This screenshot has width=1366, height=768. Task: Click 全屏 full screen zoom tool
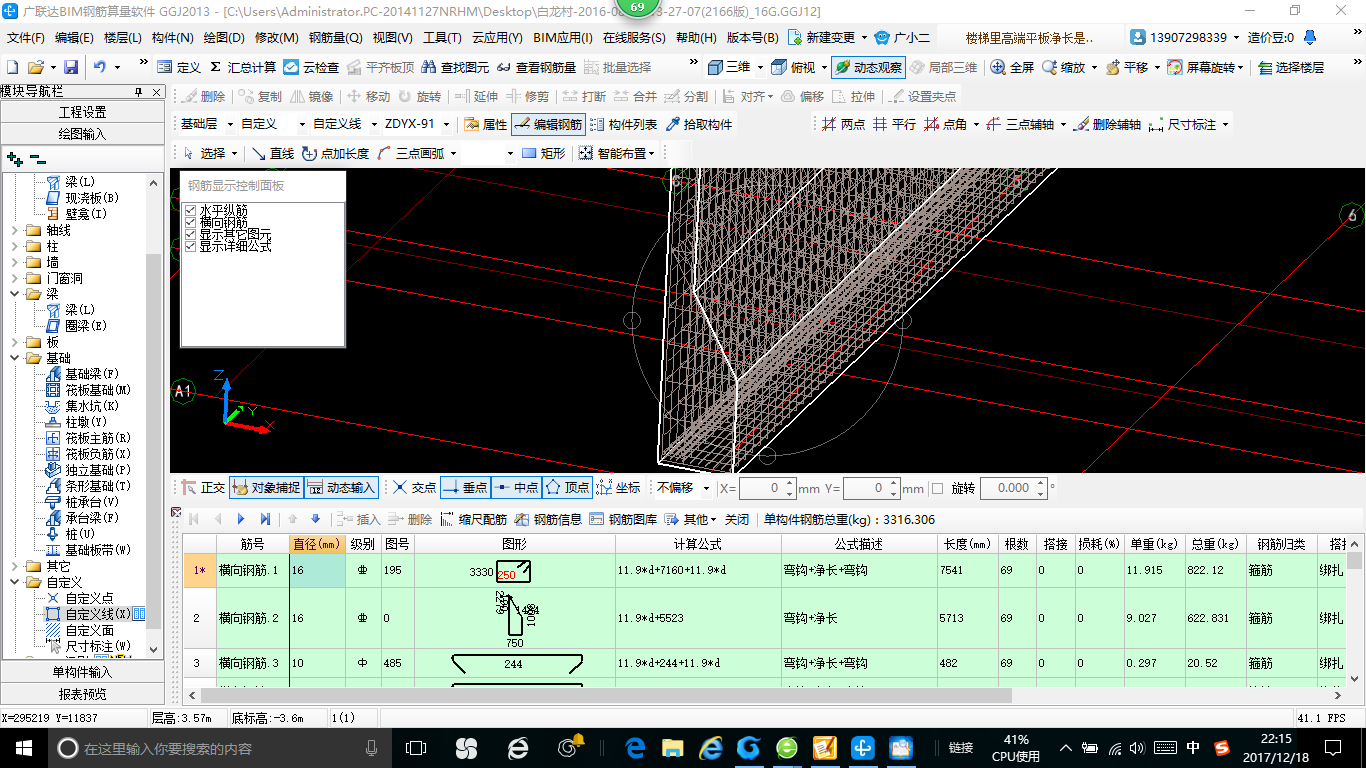point(1012,67)
